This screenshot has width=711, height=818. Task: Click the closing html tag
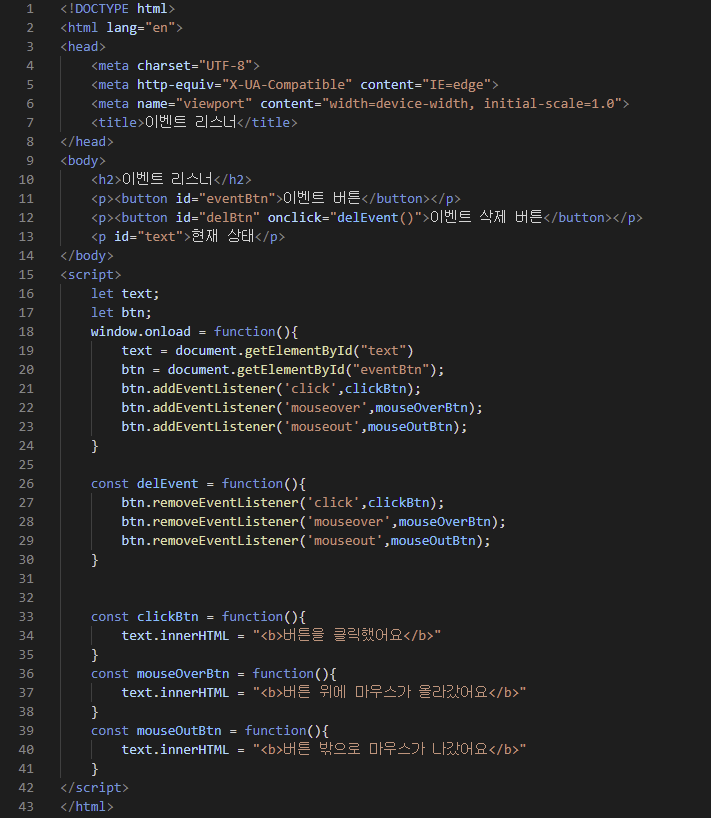pos(87,807)
